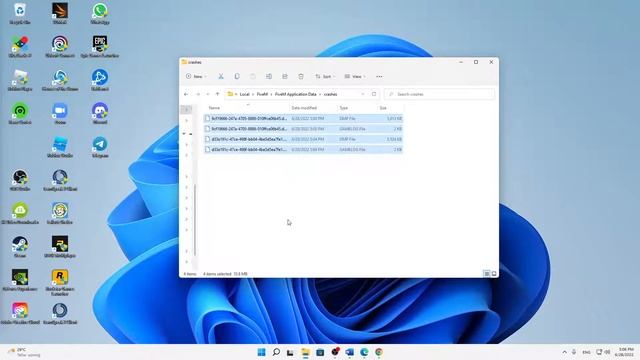Screen dimensions: 640x360
Task: Click the Share icon in the Explorer toolbar
Action: (285, 76)
